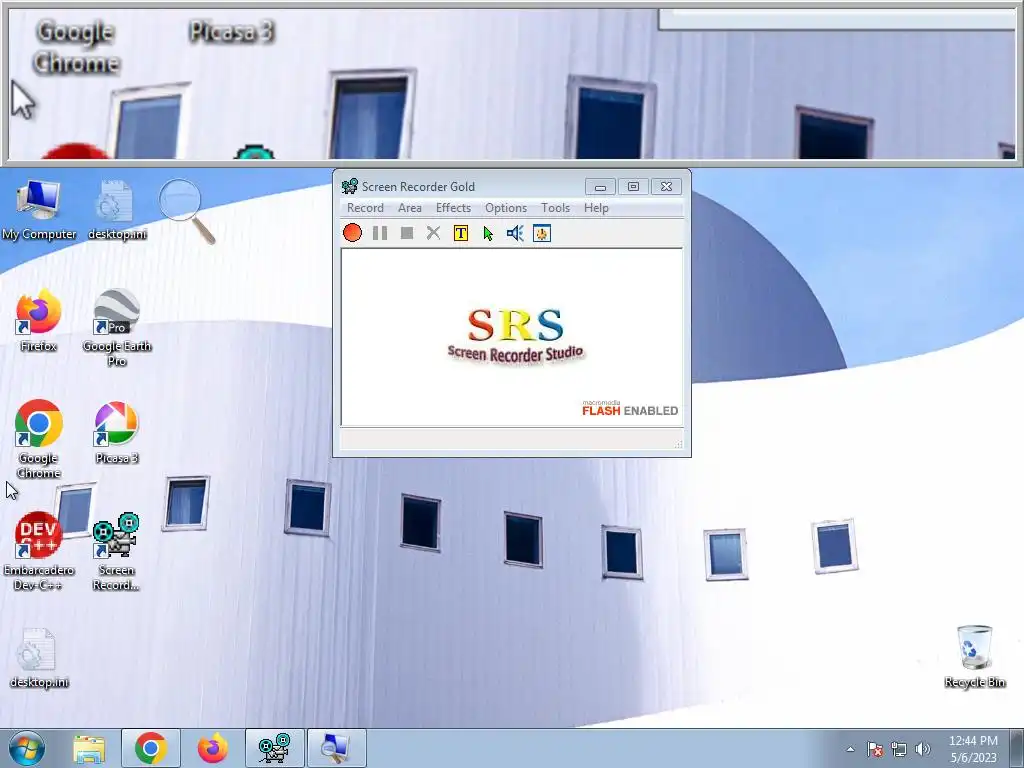1024x768 pixels.
Task: Select the Firefox desktop shortcut
Action: (39, 321)
